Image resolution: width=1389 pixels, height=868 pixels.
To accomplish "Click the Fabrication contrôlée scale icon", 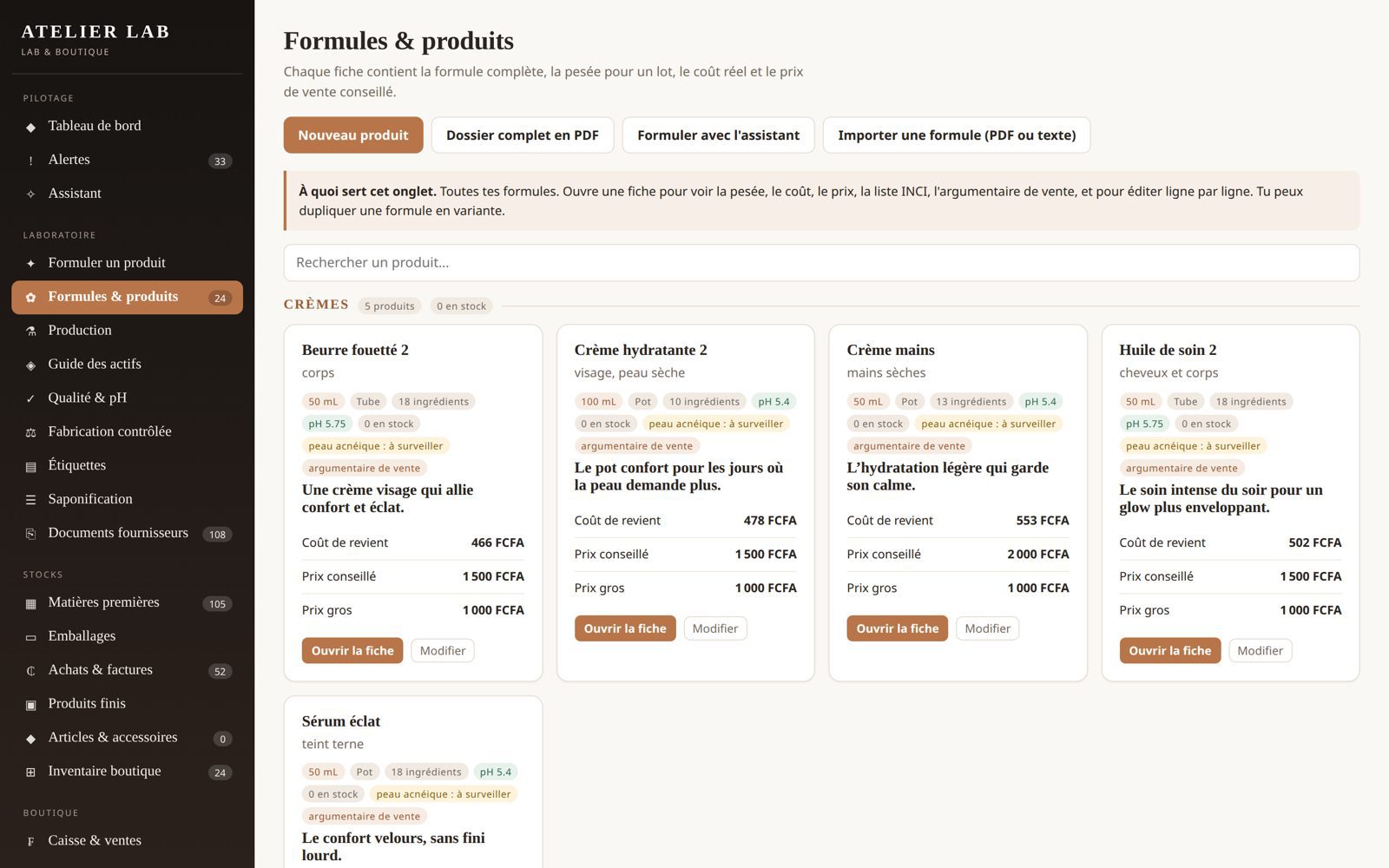I will click(x=30, y=433).
